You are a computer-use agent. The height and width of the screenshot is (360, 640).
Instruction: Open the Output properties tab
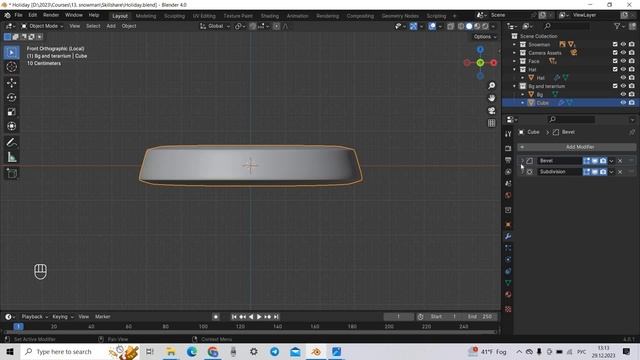point(508,160)
